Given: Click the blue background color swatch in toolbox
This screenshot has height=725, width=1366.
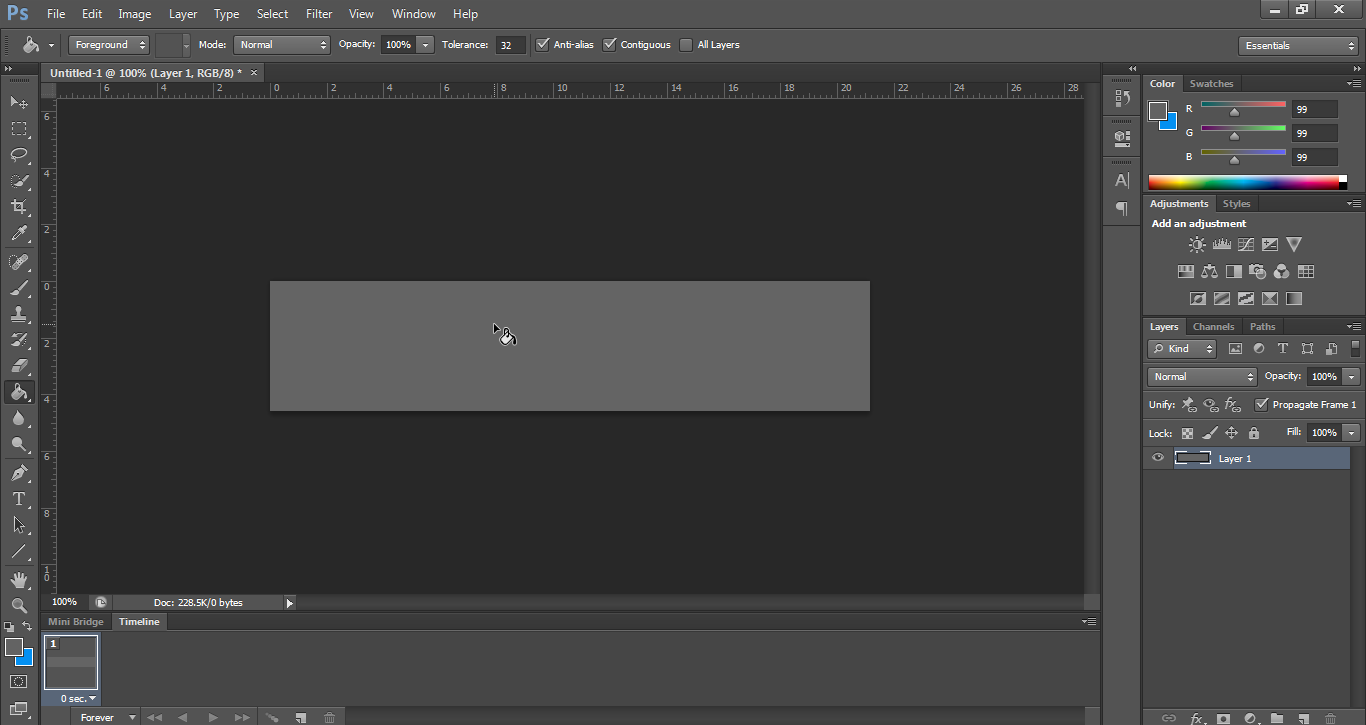Looking at the screenshot, I should [26, 658].
